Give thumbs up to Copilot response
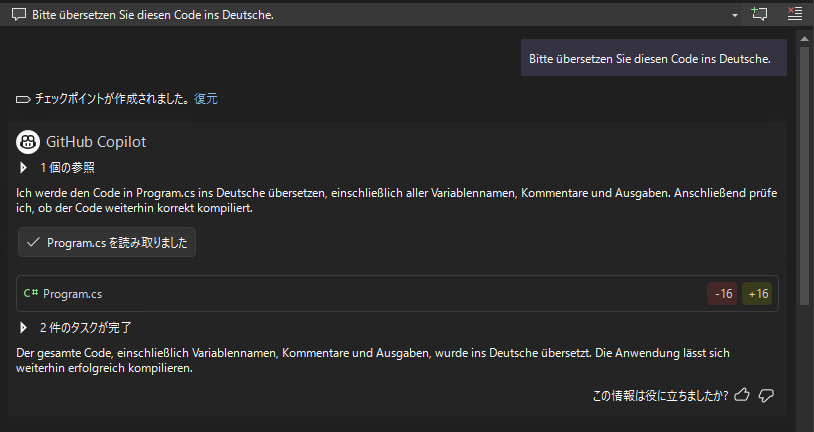Image resolution: width=814 pixels, height=432 pixels. tap(742, 395)
